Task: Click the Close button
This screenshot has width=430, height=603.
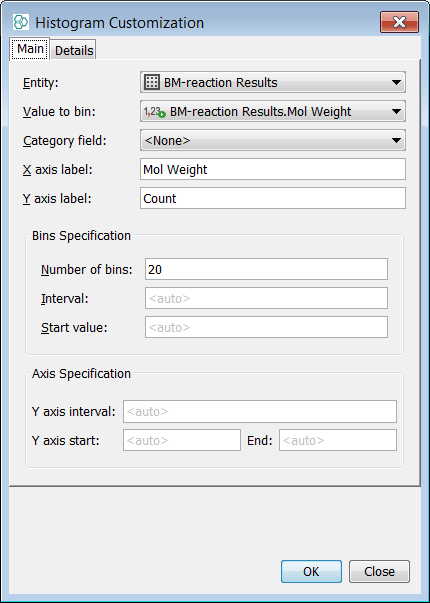Action: 379,571
